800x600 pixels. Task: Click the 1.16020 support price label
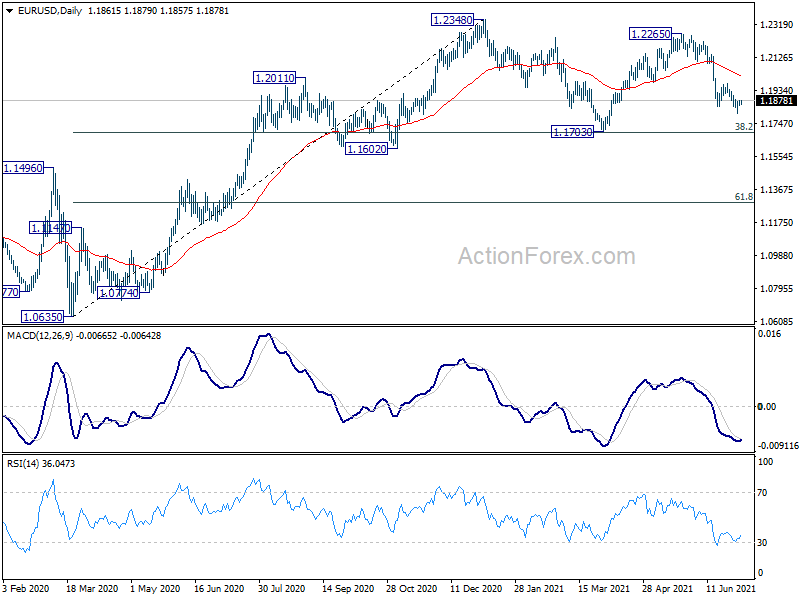pyautogui.click(x=366, y=148)
